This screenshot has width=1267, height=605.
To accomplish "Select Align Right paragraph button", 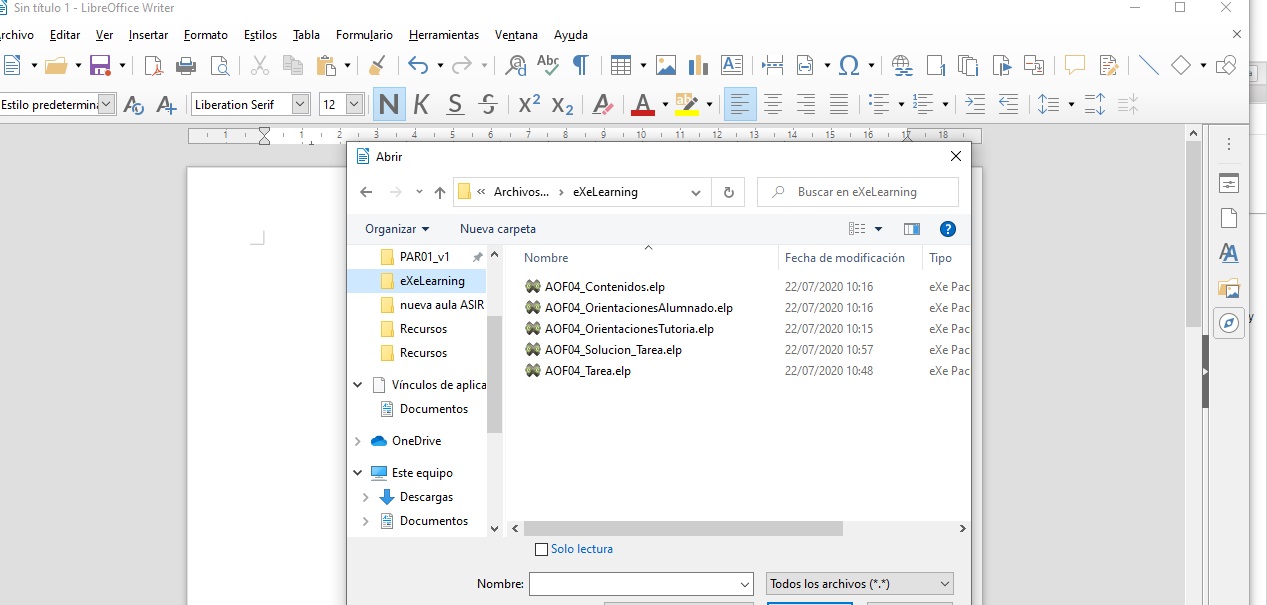I will tap(806, 104).
